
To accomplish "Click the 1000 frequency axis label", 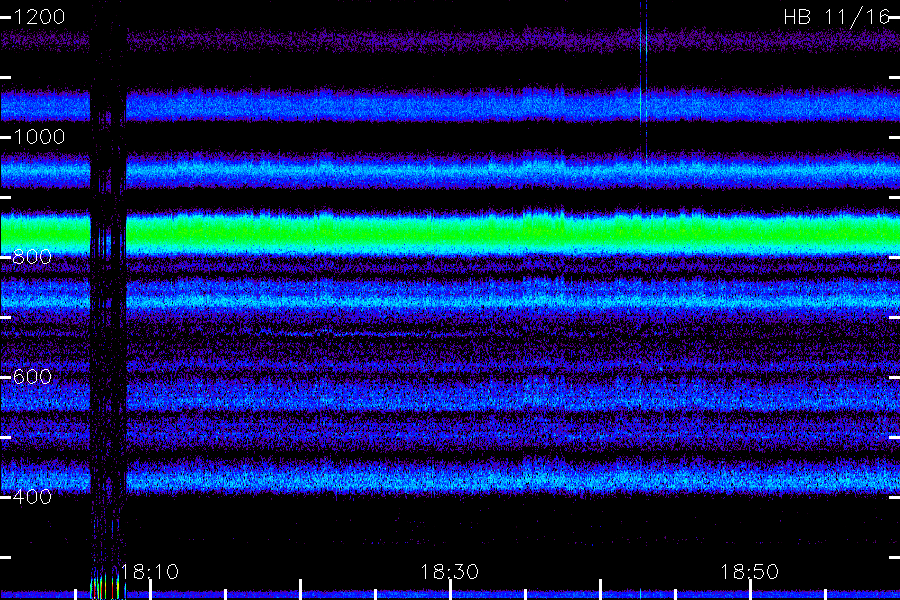I will click(x=39, y=137).
